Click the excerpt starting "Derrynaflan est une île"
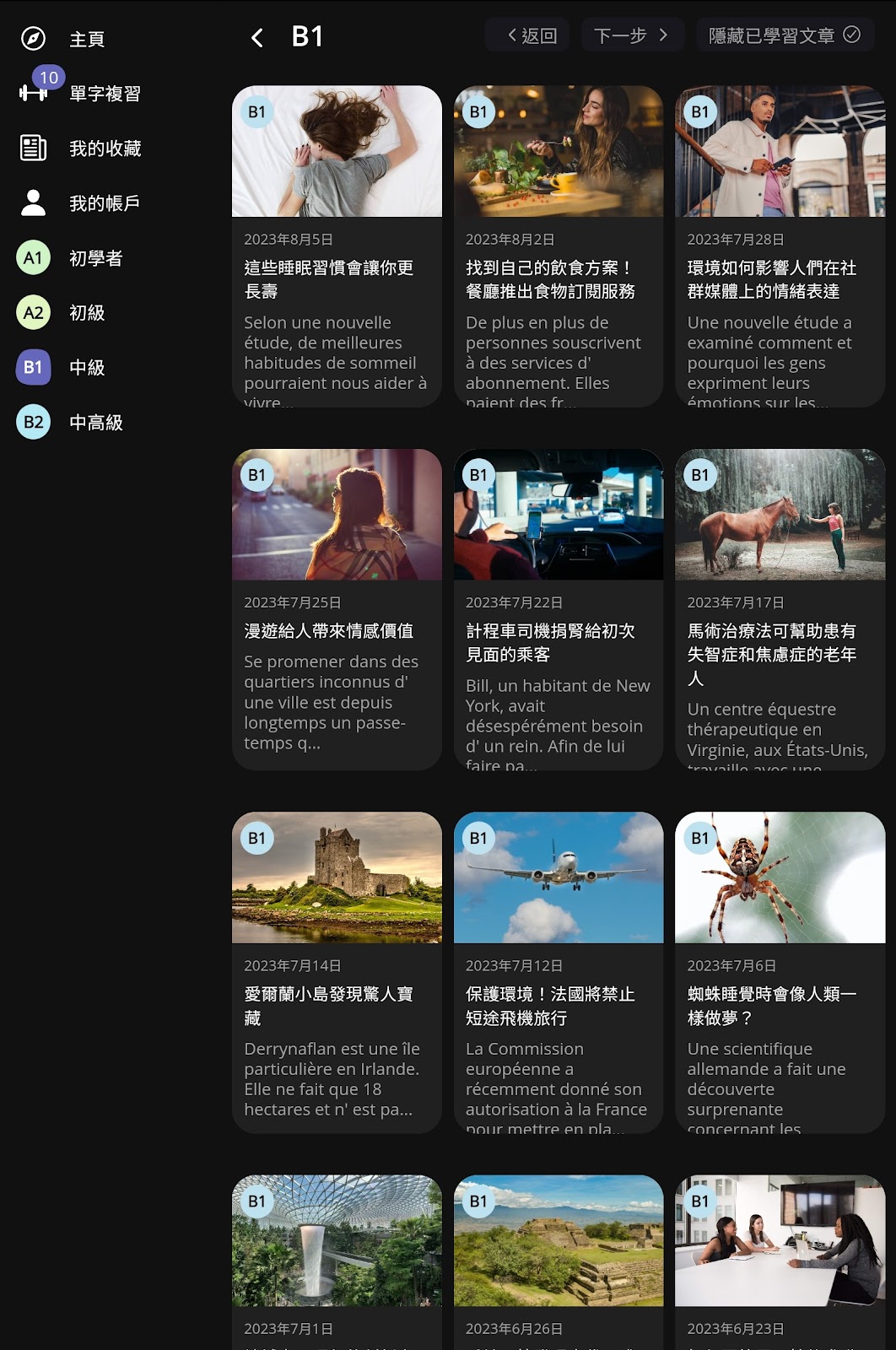 coord(332,1079)
